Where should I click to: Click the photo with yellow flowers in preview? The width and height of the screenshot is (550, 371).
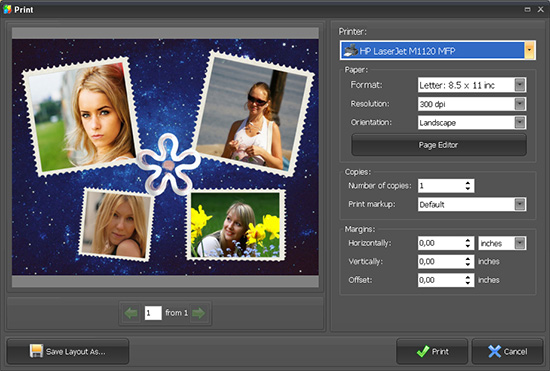236,224
